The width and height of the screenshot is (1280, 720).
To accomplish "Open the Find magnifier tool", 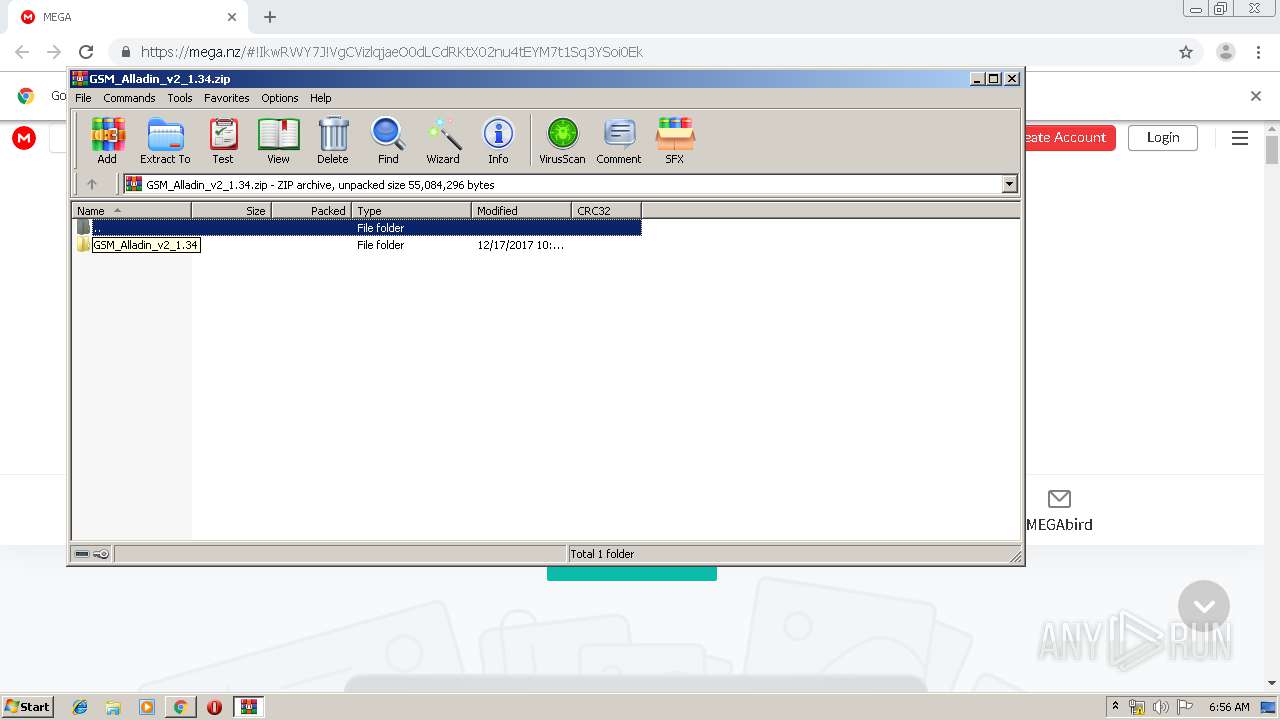I will point(388,140).
